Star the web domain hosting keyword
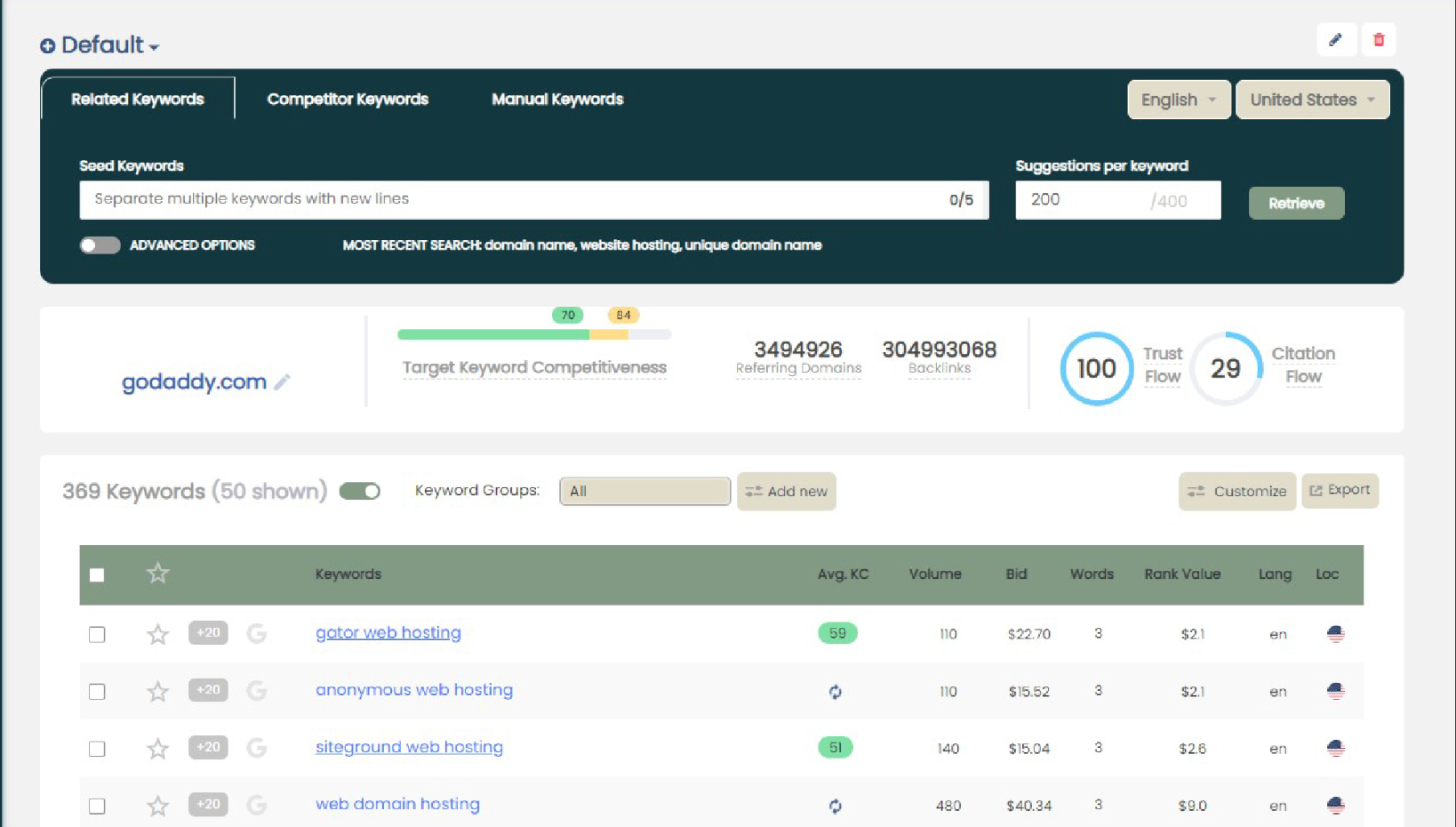1456x827 pixels. [157, 806]
